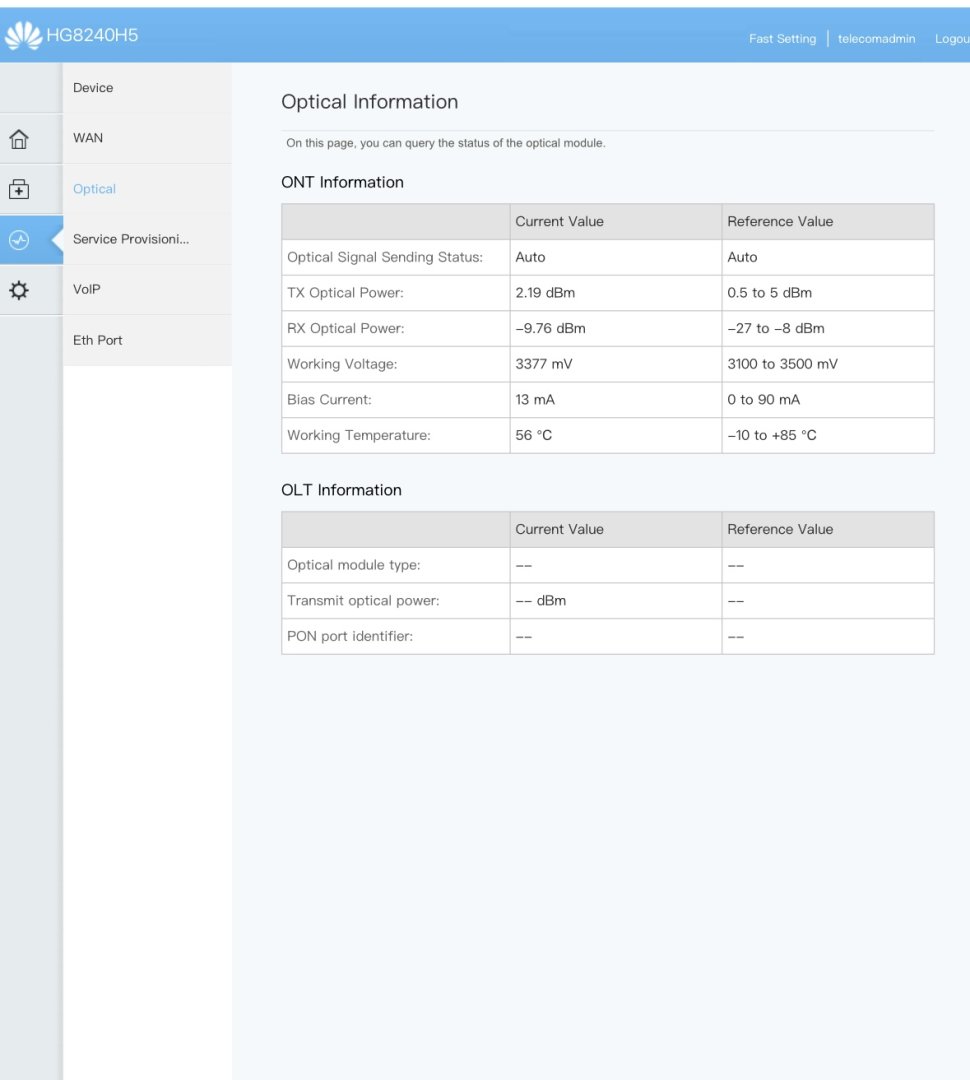
Task: Click the Optical Signal Sending Status label
Action: [x=385, y=258]
